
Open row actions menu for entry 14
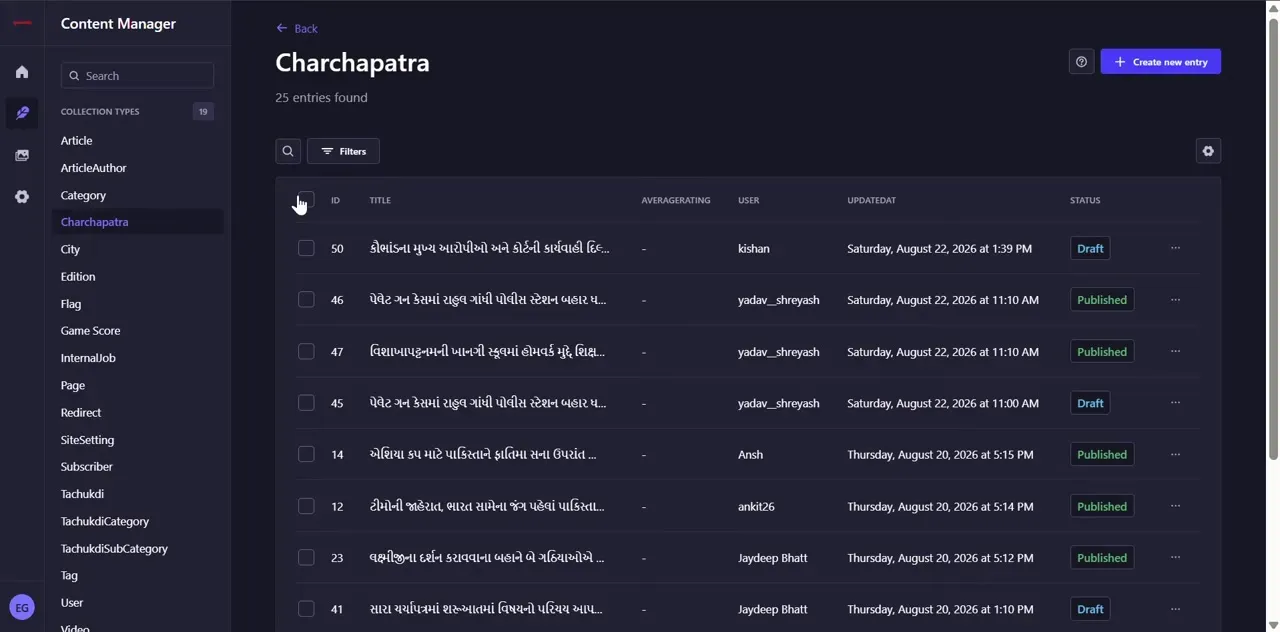(1175, 454)
